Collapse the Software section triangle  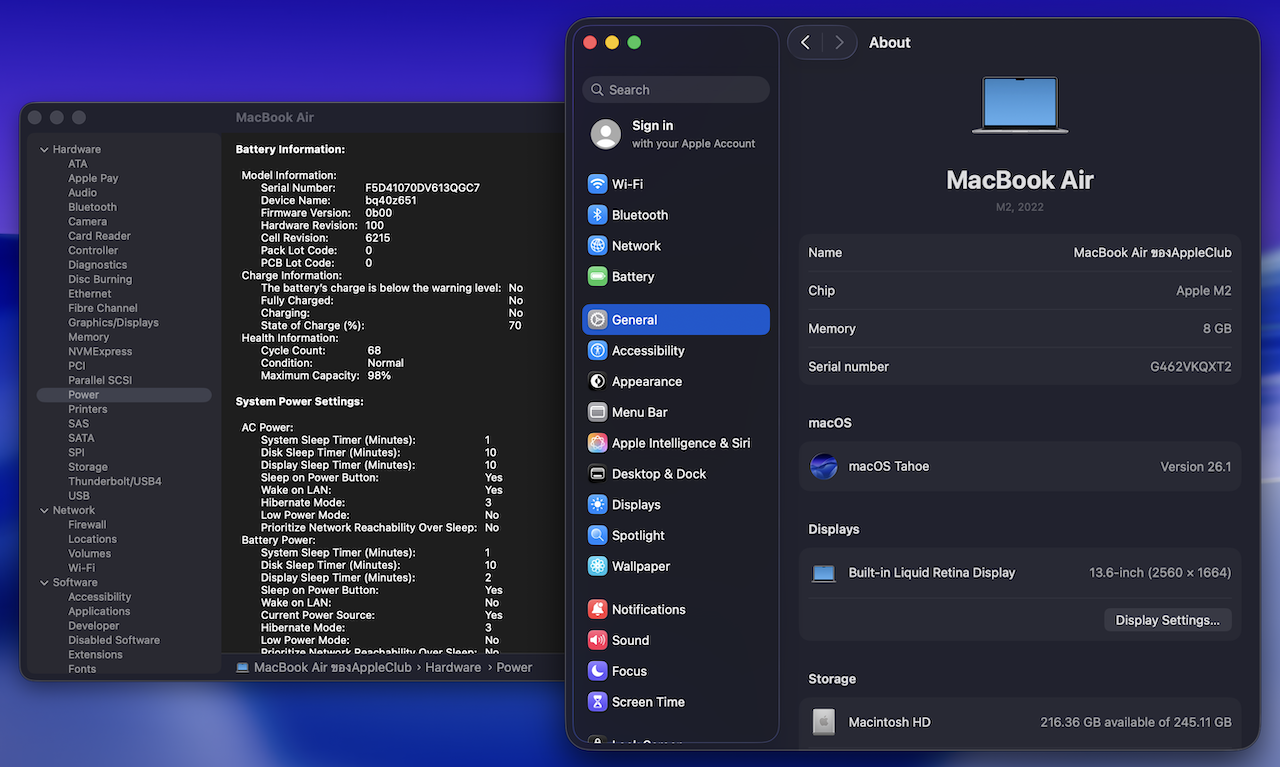[x=44, y=583]
